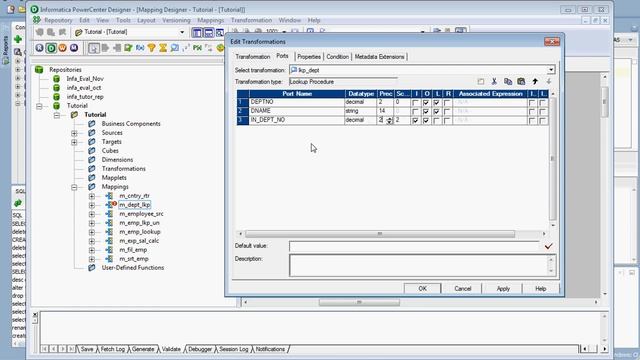Image resolution: width=640 pixels, height=360 pixels.
Task: Click the ports grid horizontal scrollbar
Action: point(380,234)
